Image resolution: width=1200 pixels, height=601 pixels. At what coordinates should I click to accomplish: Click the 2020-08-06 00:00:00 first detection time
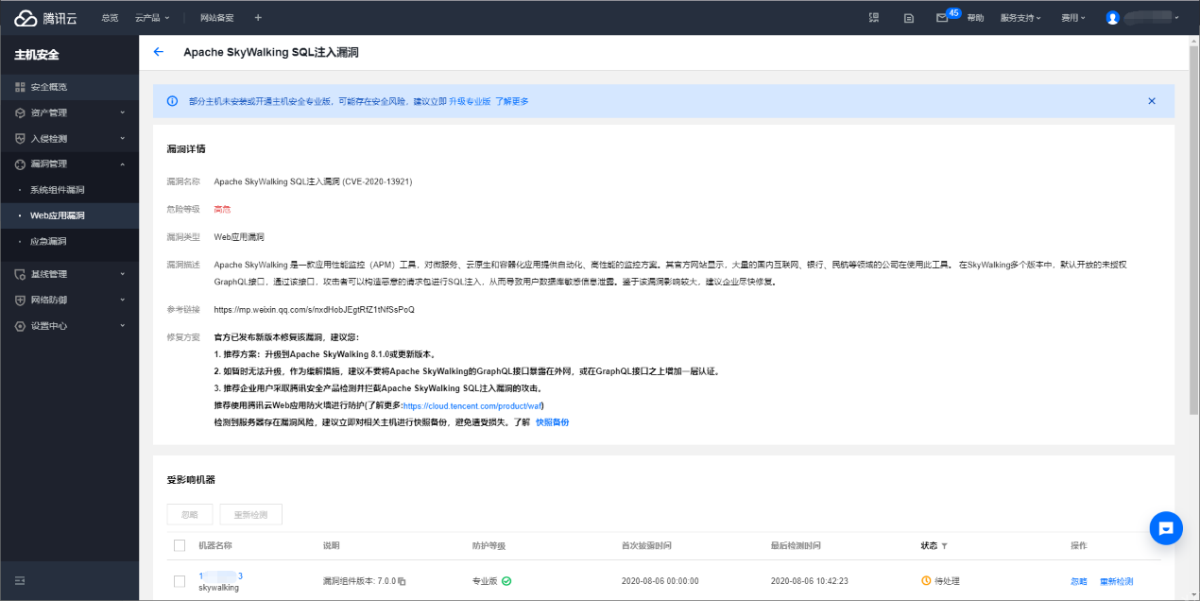pos(660,581)
